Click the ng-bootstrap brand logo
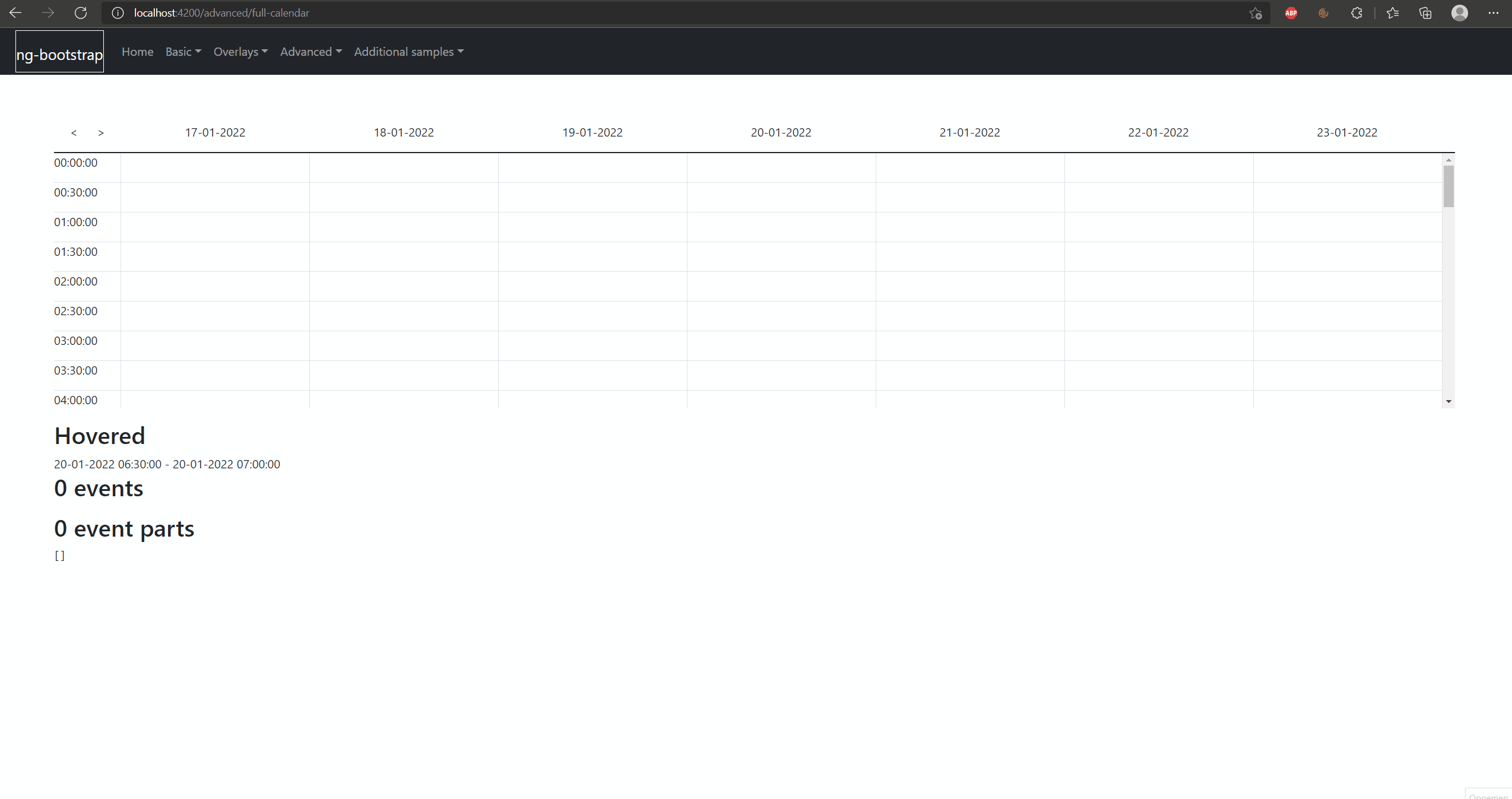The image size is (1512, 799). (59, 52)
